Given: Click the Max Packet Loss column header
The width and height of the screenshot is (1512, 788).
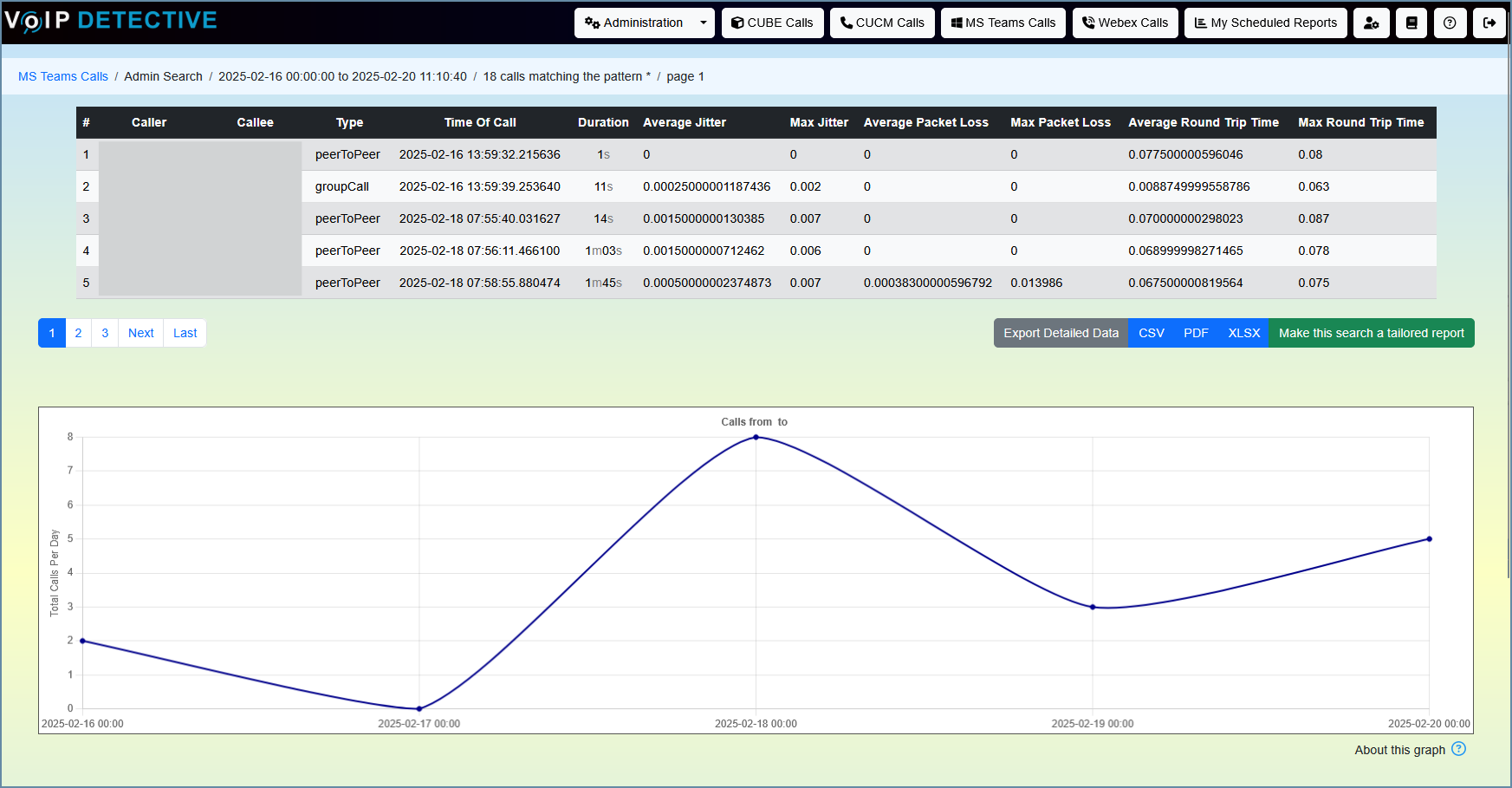Looking at the screenshot, I should [x=1061, y=122].
